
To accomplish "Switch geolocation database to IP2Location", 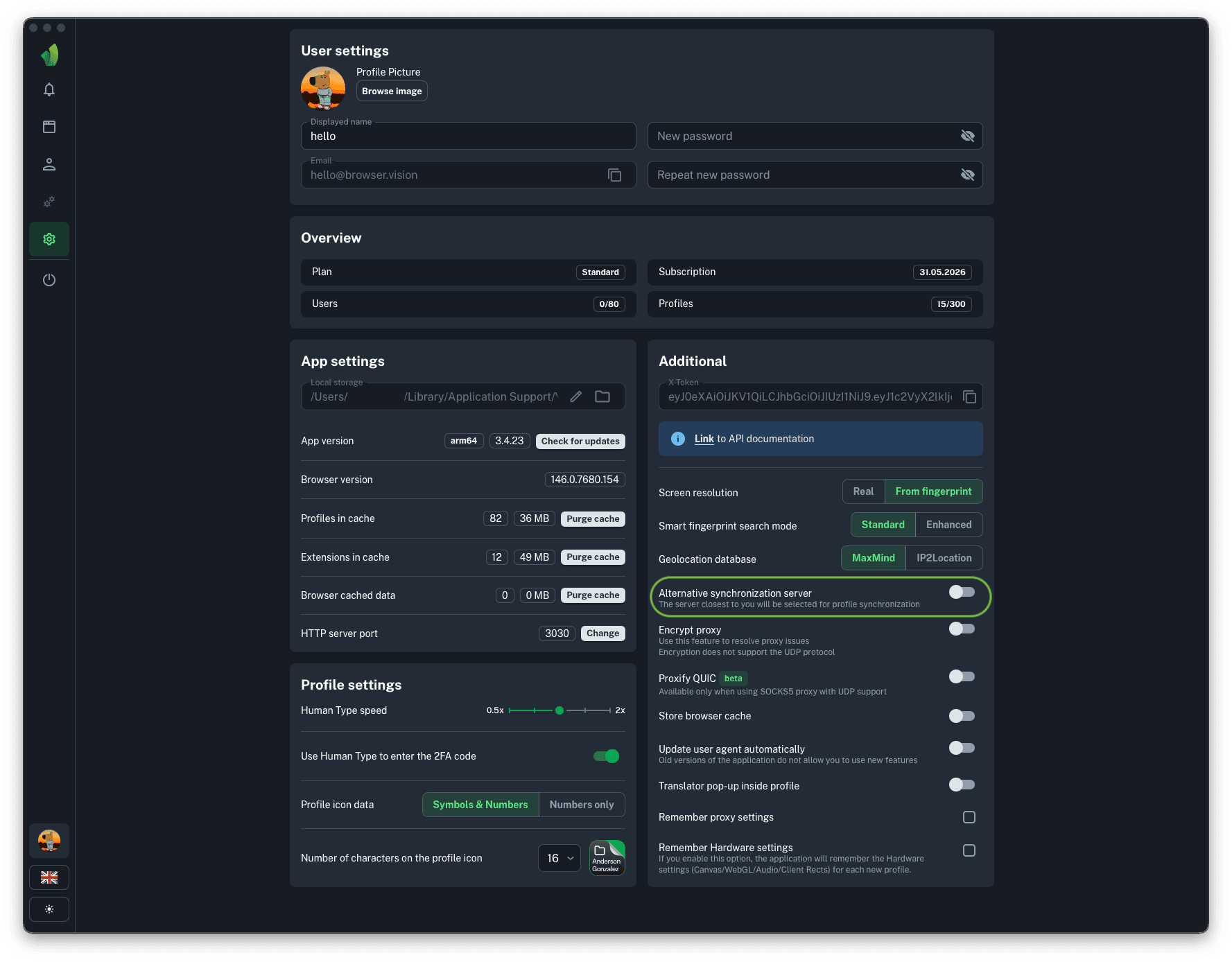I will coord(944,558).
